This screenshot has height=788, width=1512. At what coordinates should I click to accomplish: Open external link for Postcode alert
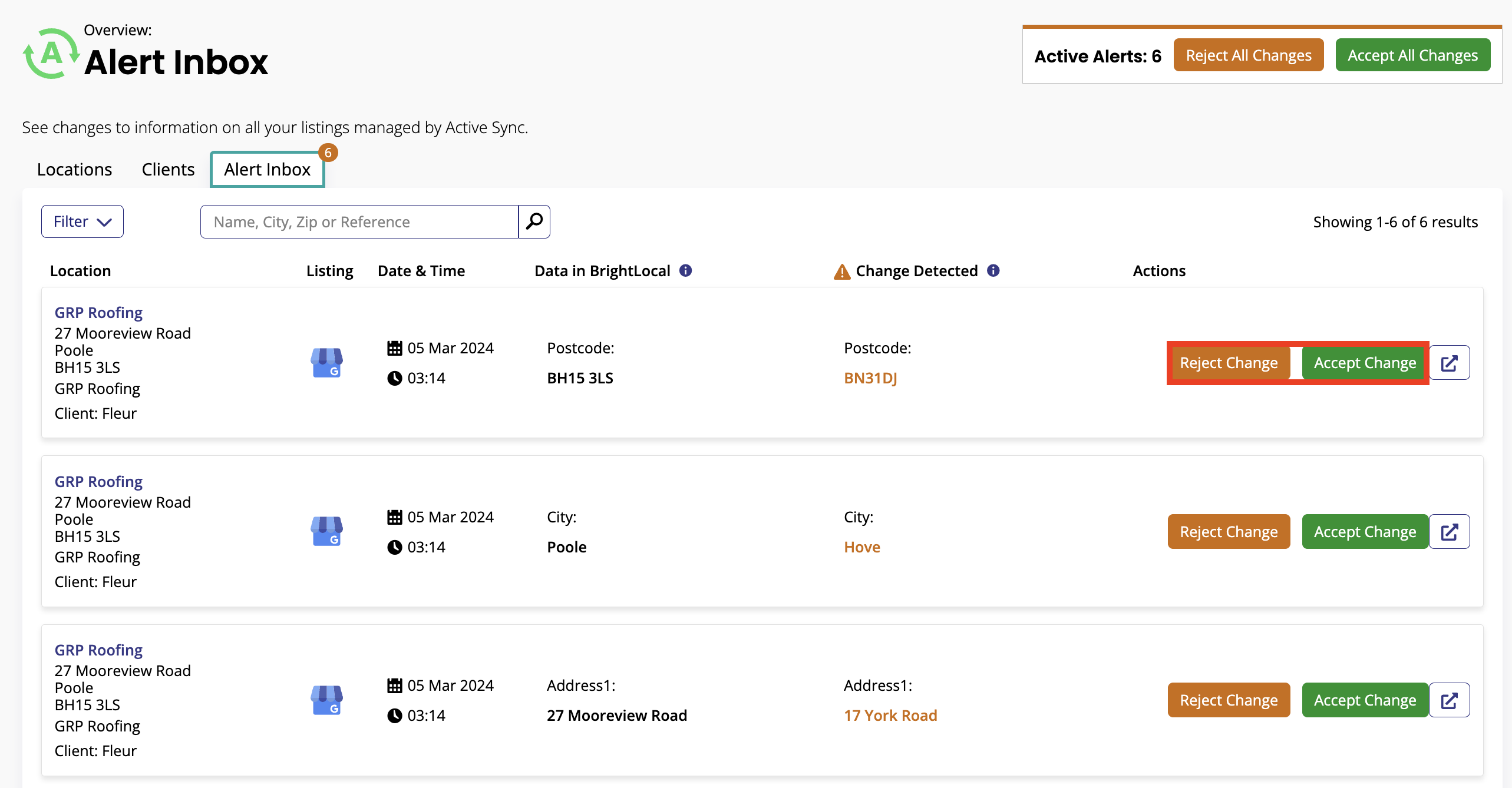1450,363
